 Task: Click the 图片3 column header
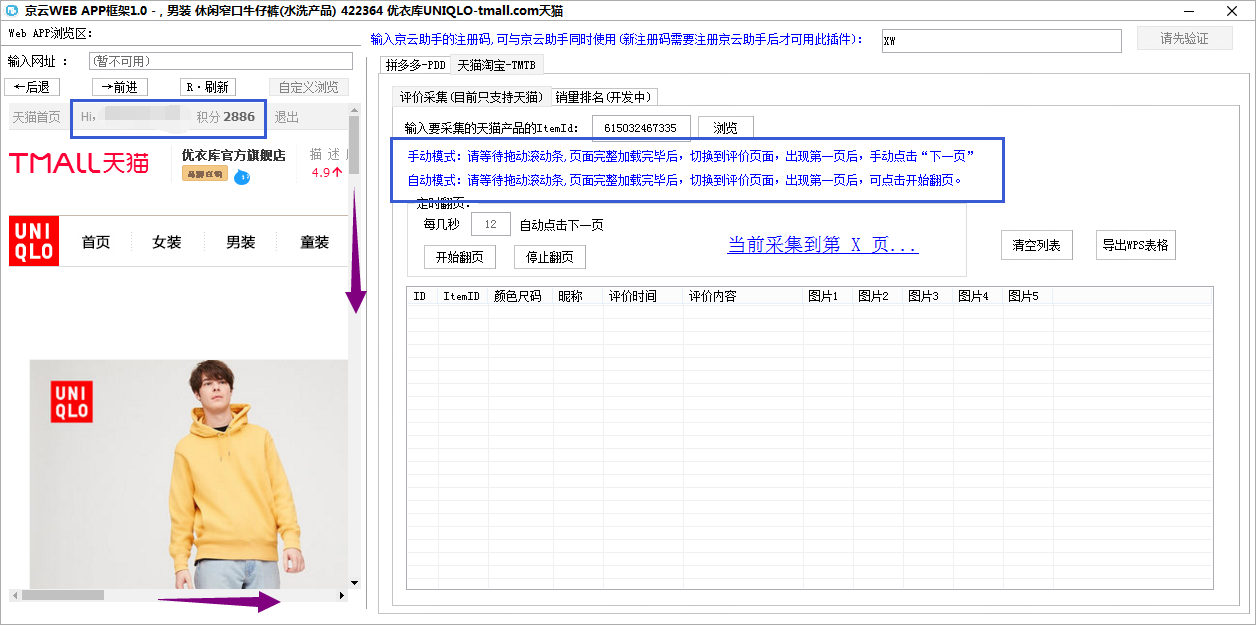pos(928,296)
